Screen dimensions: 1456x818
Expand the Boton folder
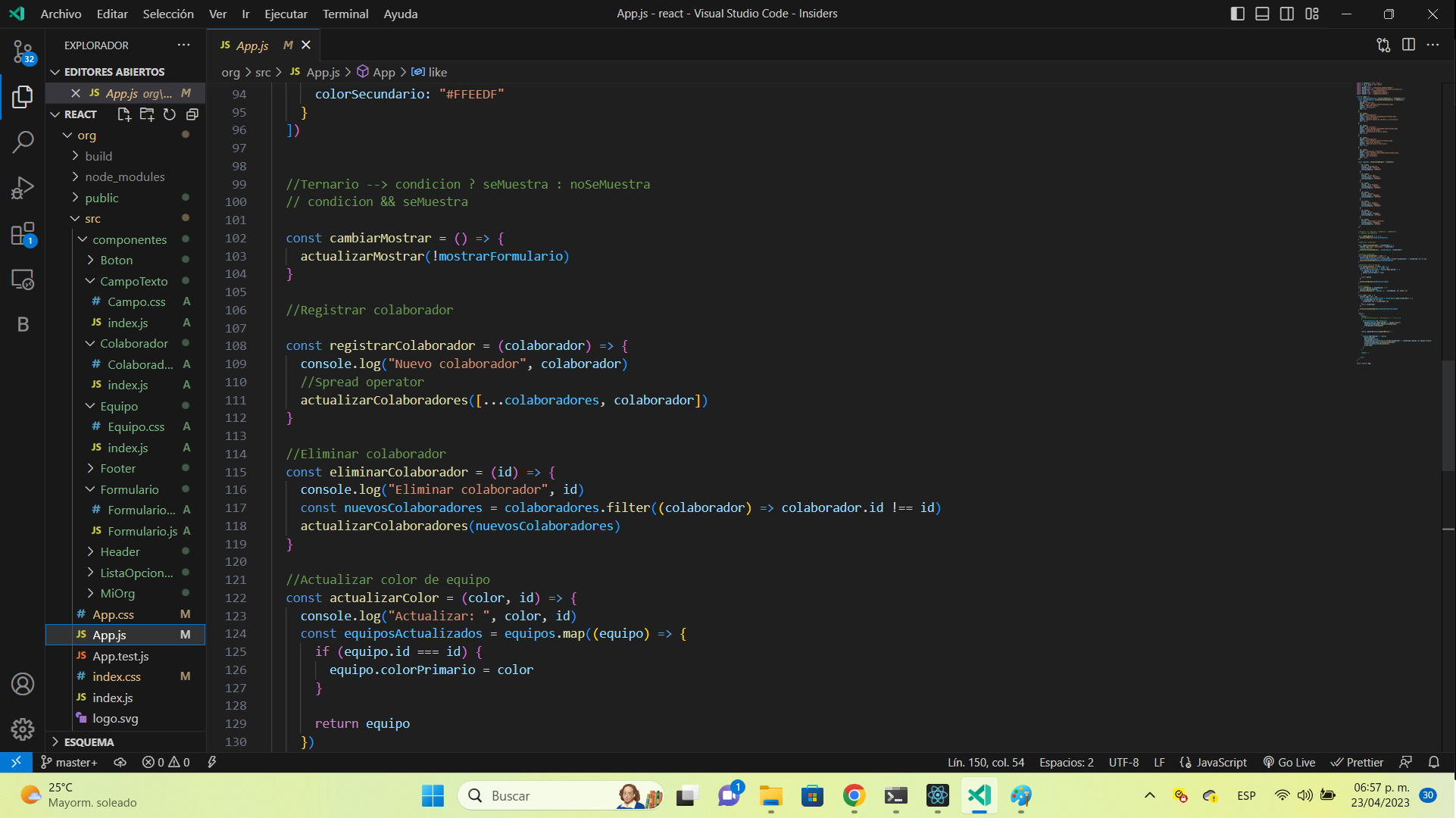[125, 260]
